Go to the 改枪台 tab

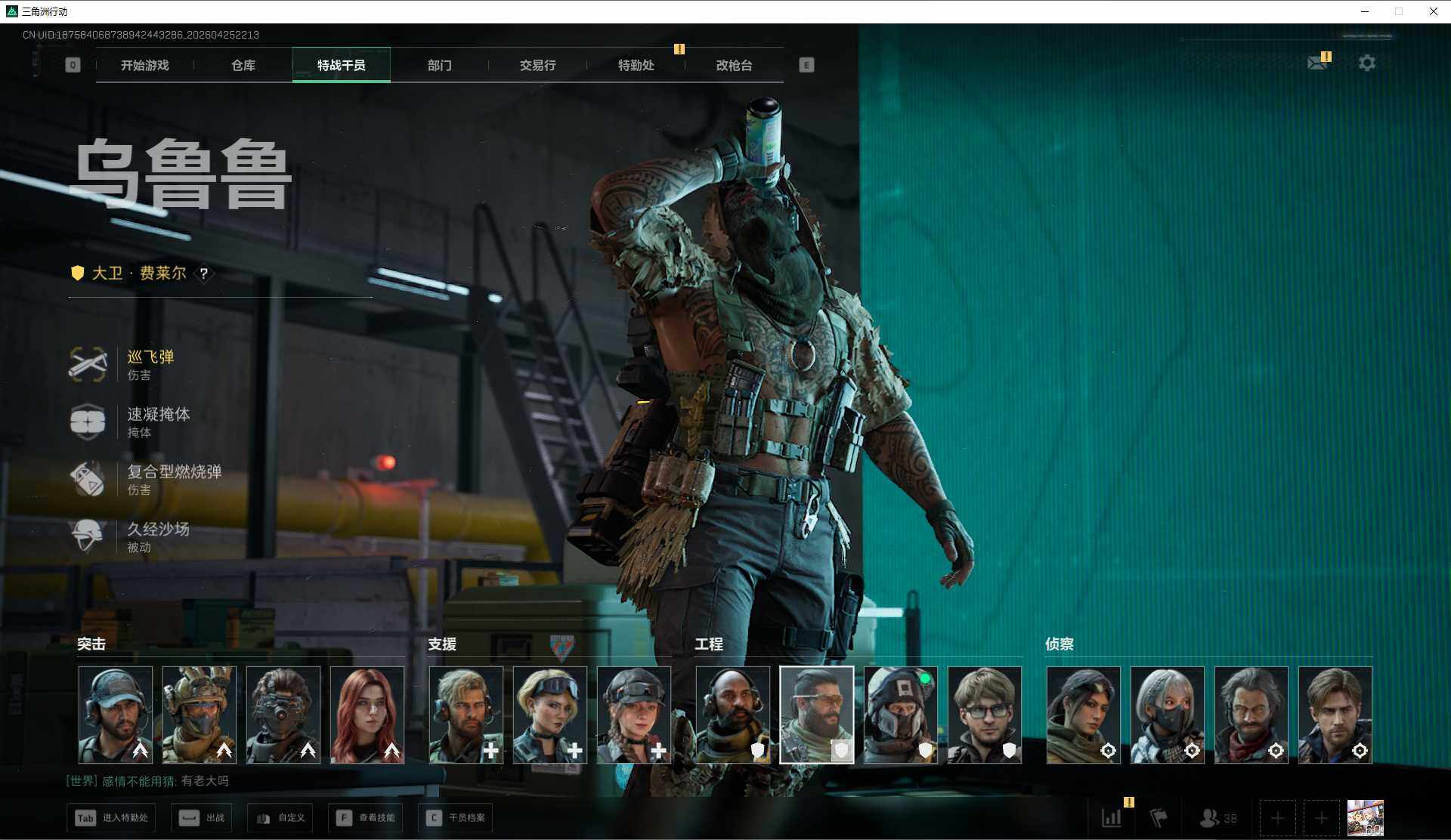[734, 66]
